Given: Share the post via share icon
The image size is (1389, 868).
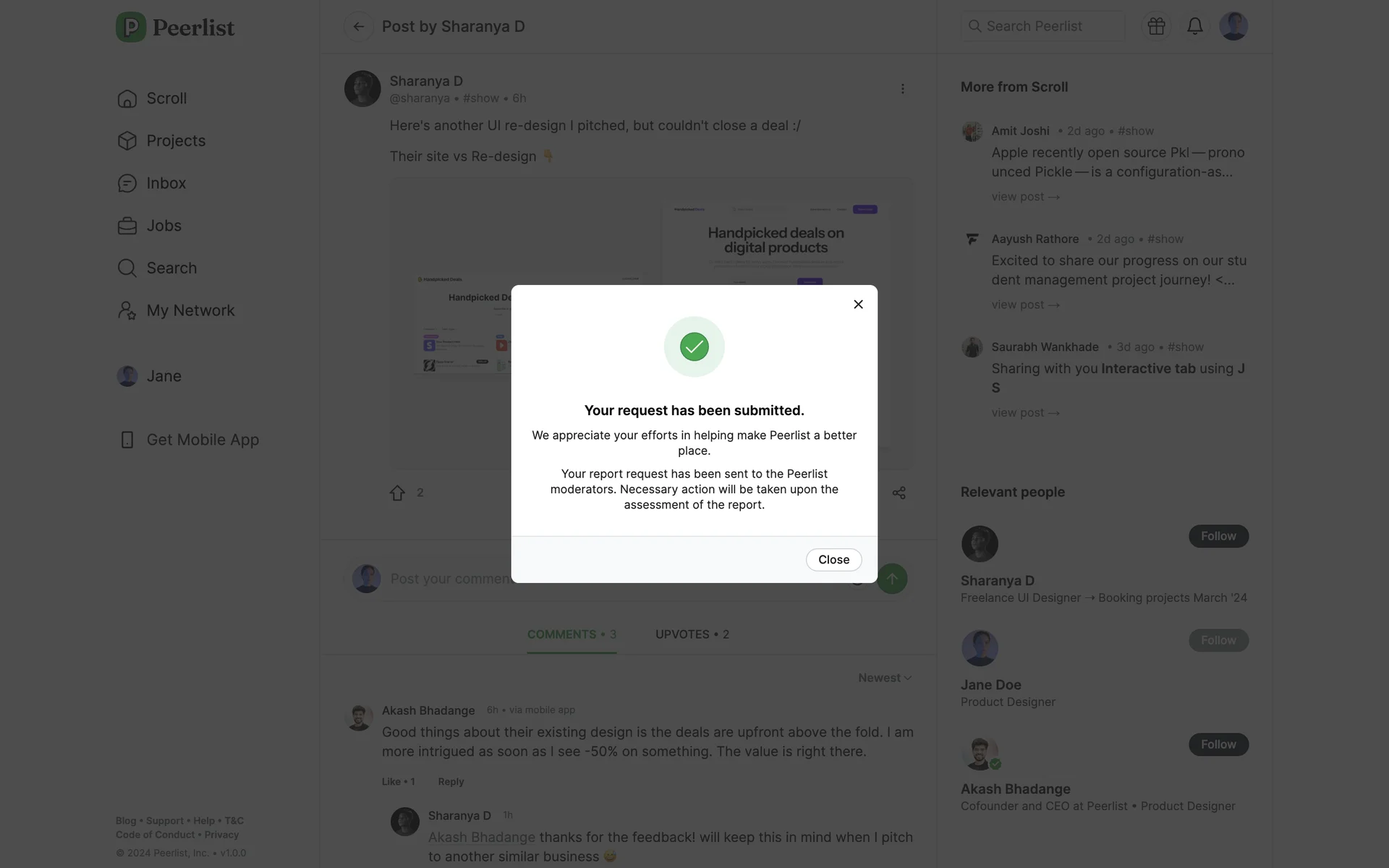Looking at the screenshot, I should [x=899, y=493].
